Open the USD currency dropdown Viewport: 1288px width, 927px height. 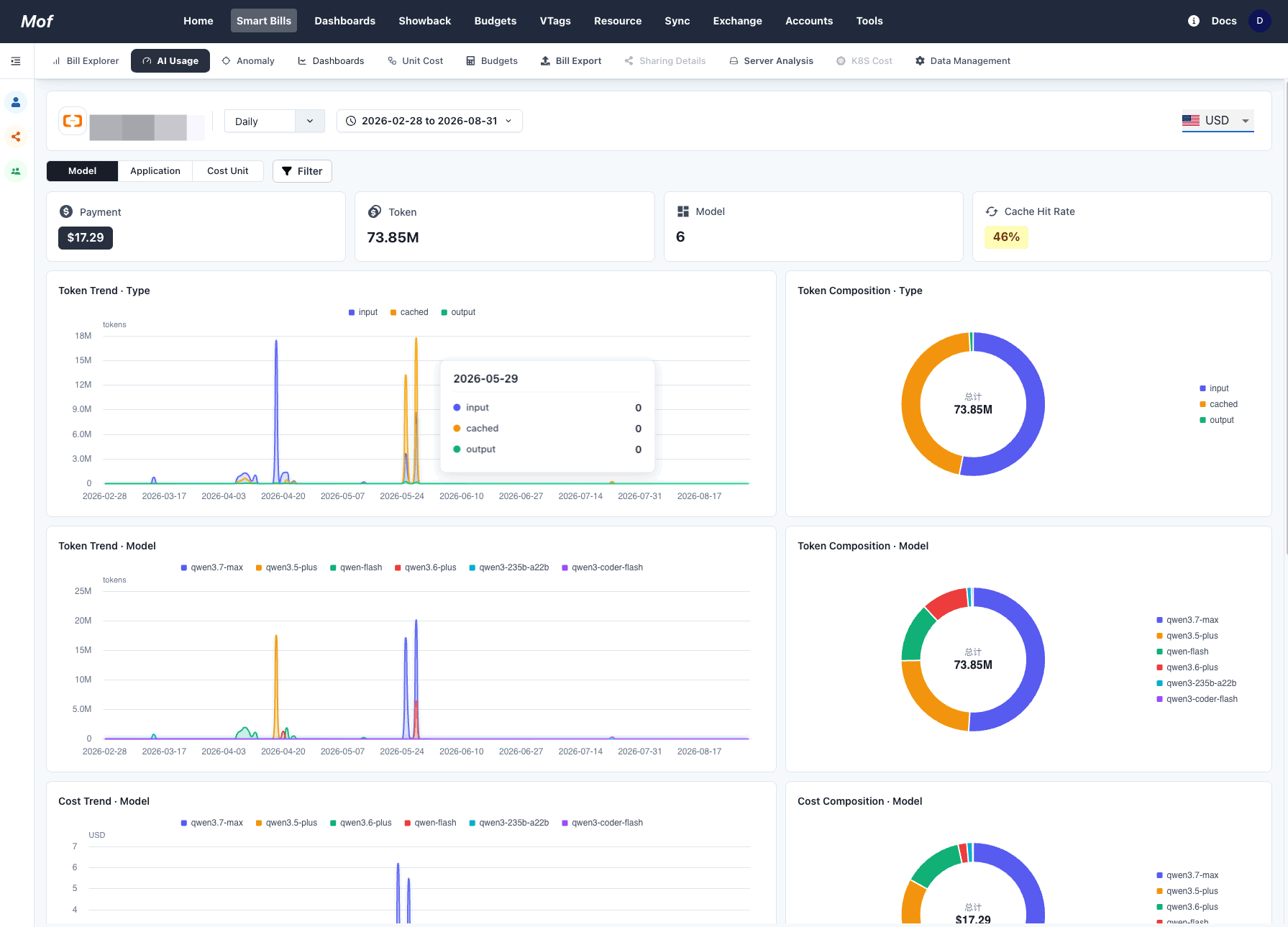pos(1218,121)
